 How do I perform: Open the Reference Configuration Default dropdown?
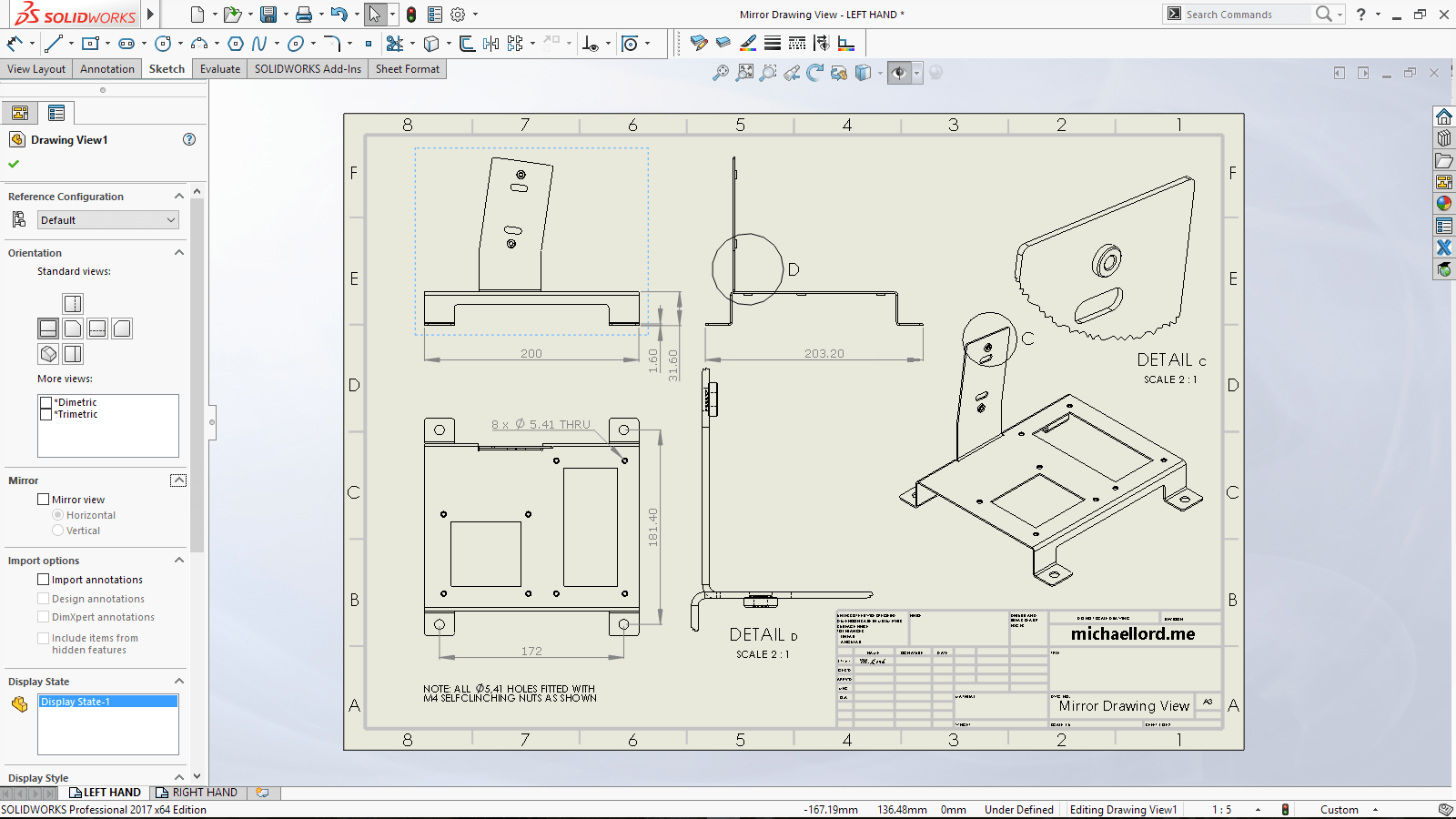pos(108,220)
